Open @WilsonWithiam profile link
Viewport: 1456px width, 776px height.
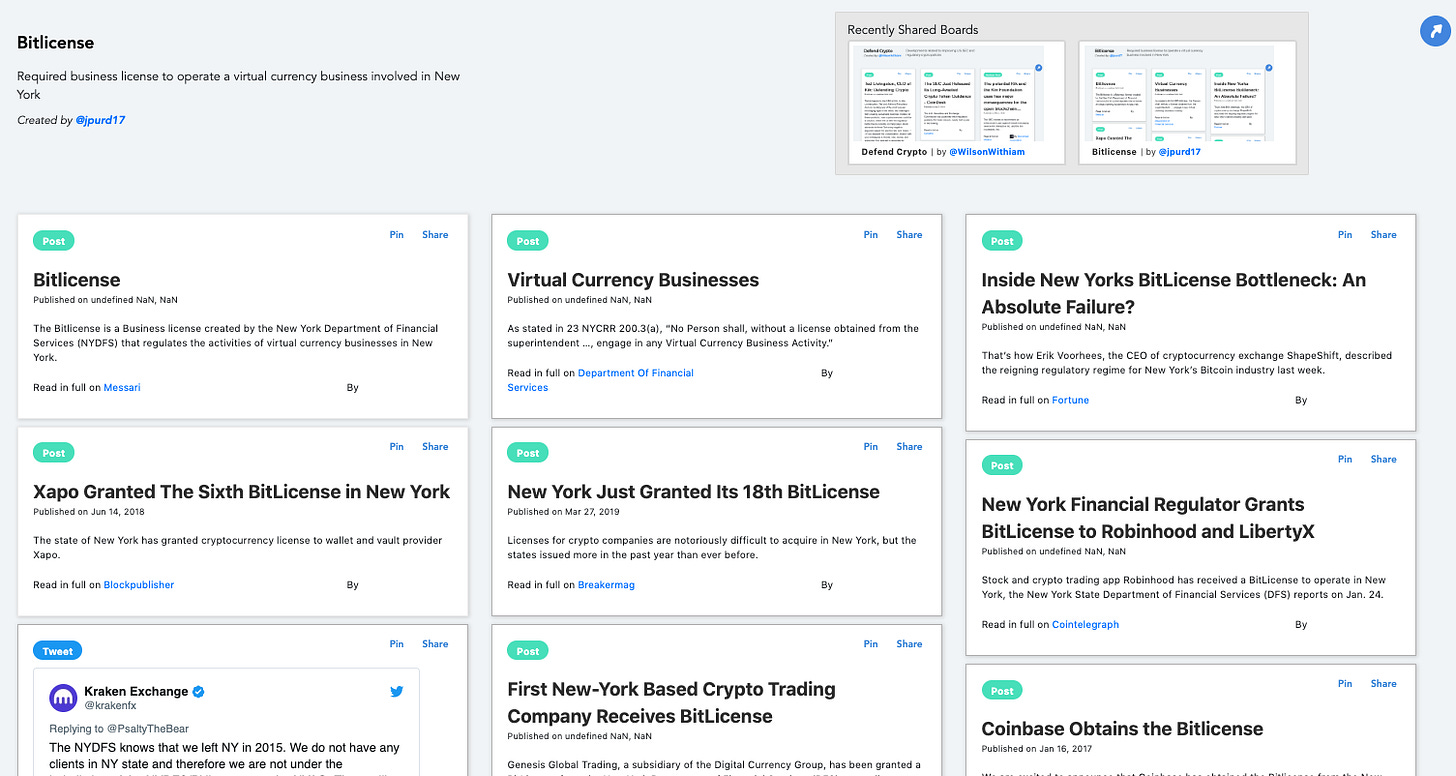986,152
